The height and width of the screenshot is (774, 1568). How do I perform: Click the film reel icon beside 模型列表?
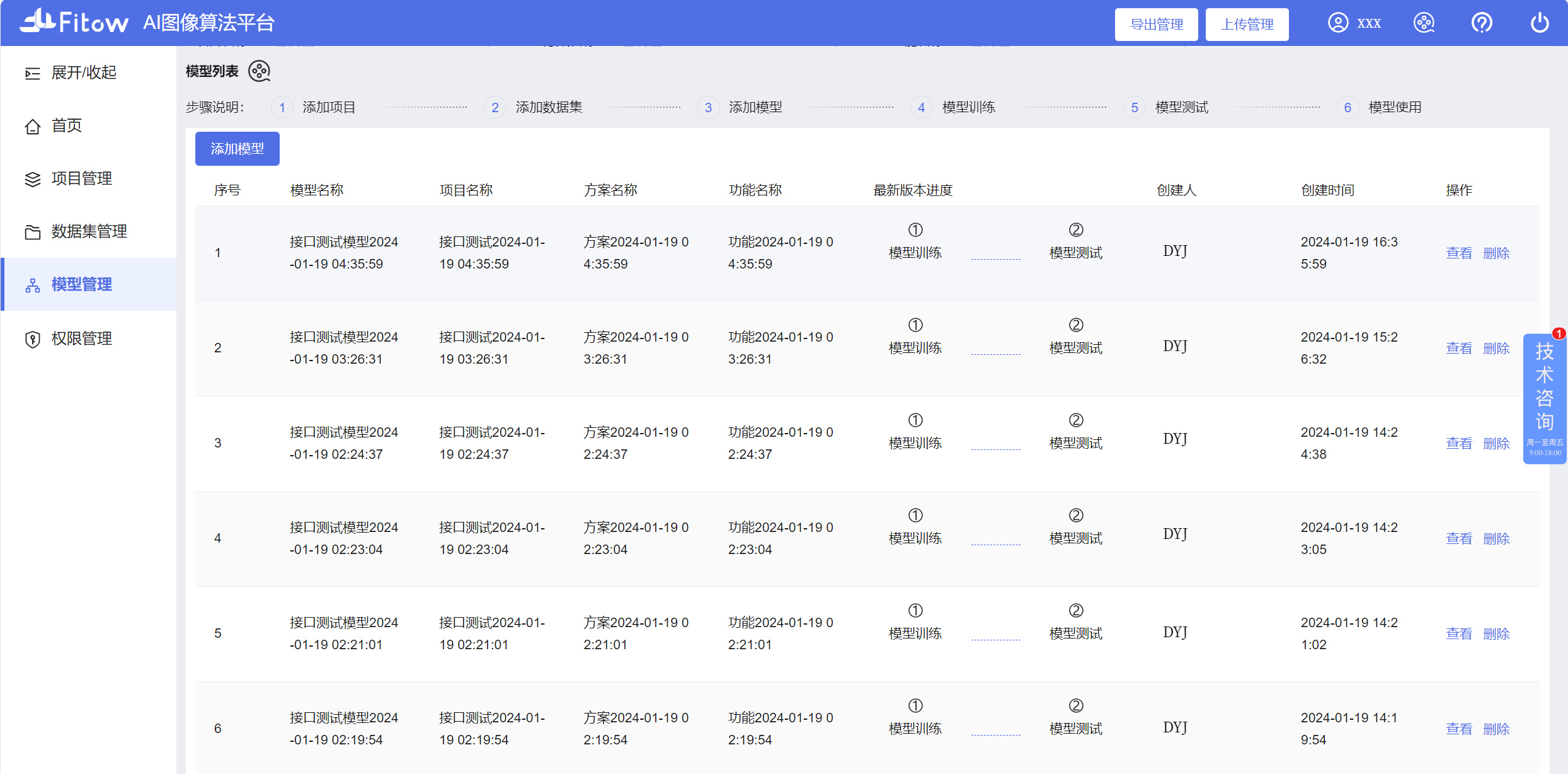coord(260,71)
